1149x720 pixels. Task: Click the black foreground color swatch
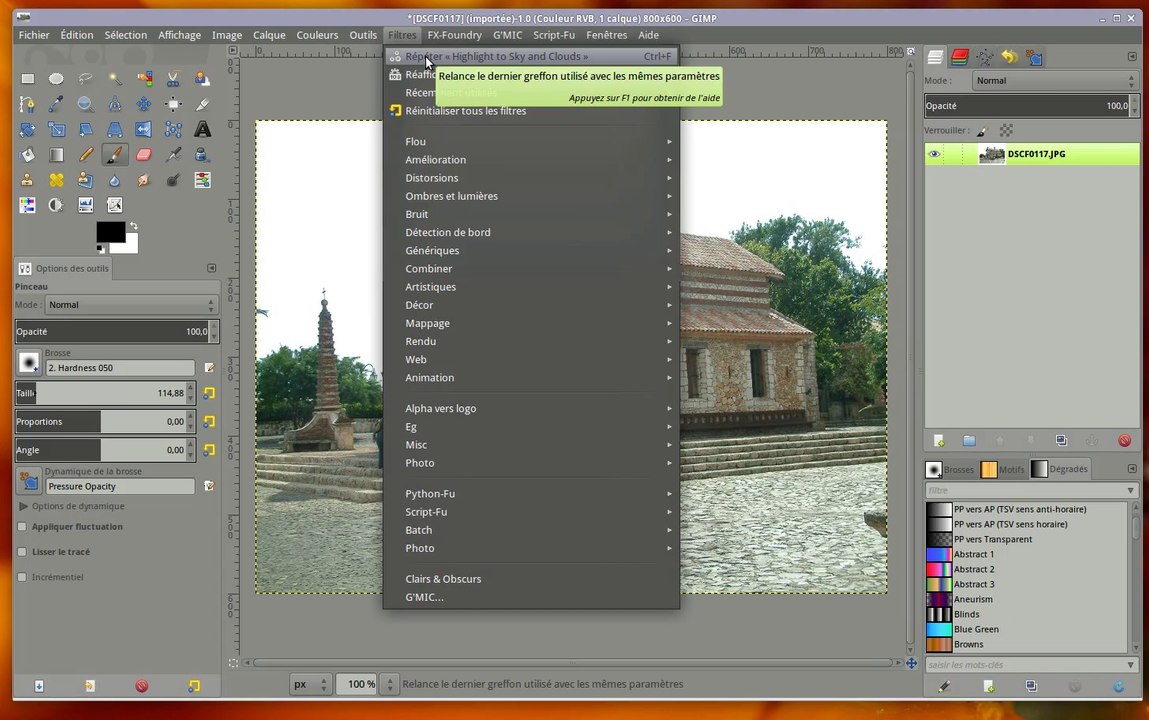click(110, 231)
